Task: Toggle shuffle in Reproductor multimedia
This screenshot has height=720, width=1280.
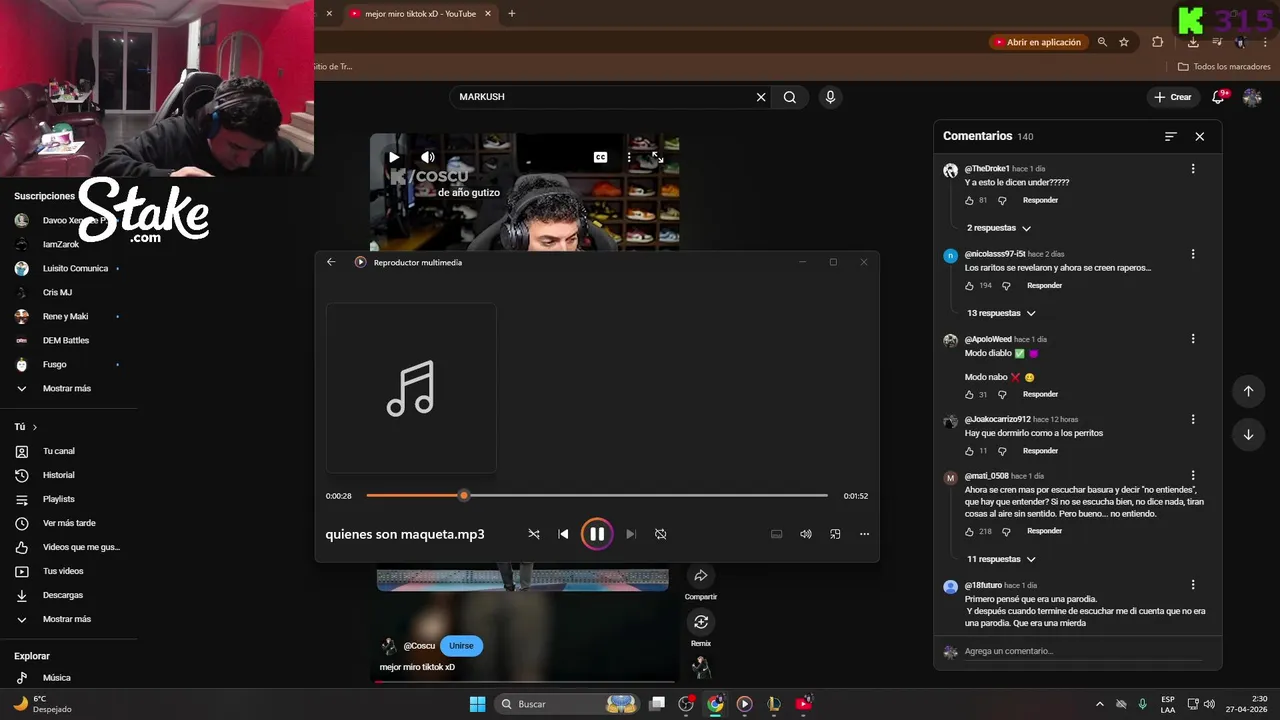Action: pyautogui.click(x=534, y=534)
